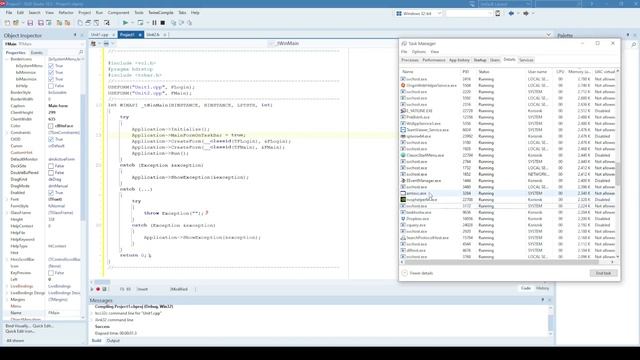Click the Open file toolbar icon
This screenshot has height=360, width=640.
[16, 23]
